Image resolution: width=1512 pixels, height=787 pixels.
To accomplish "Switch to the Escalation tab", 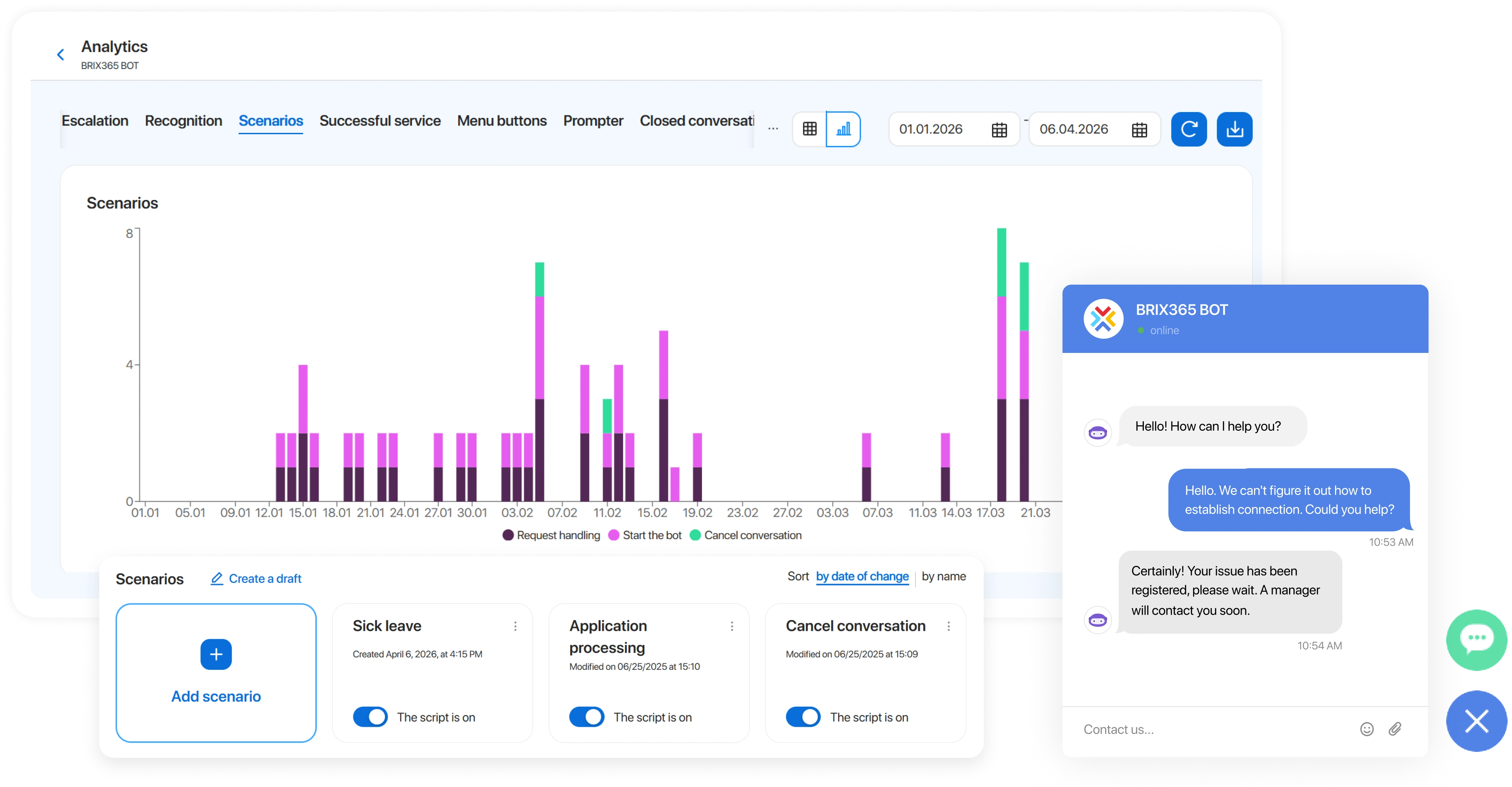I will click(95, 120).
